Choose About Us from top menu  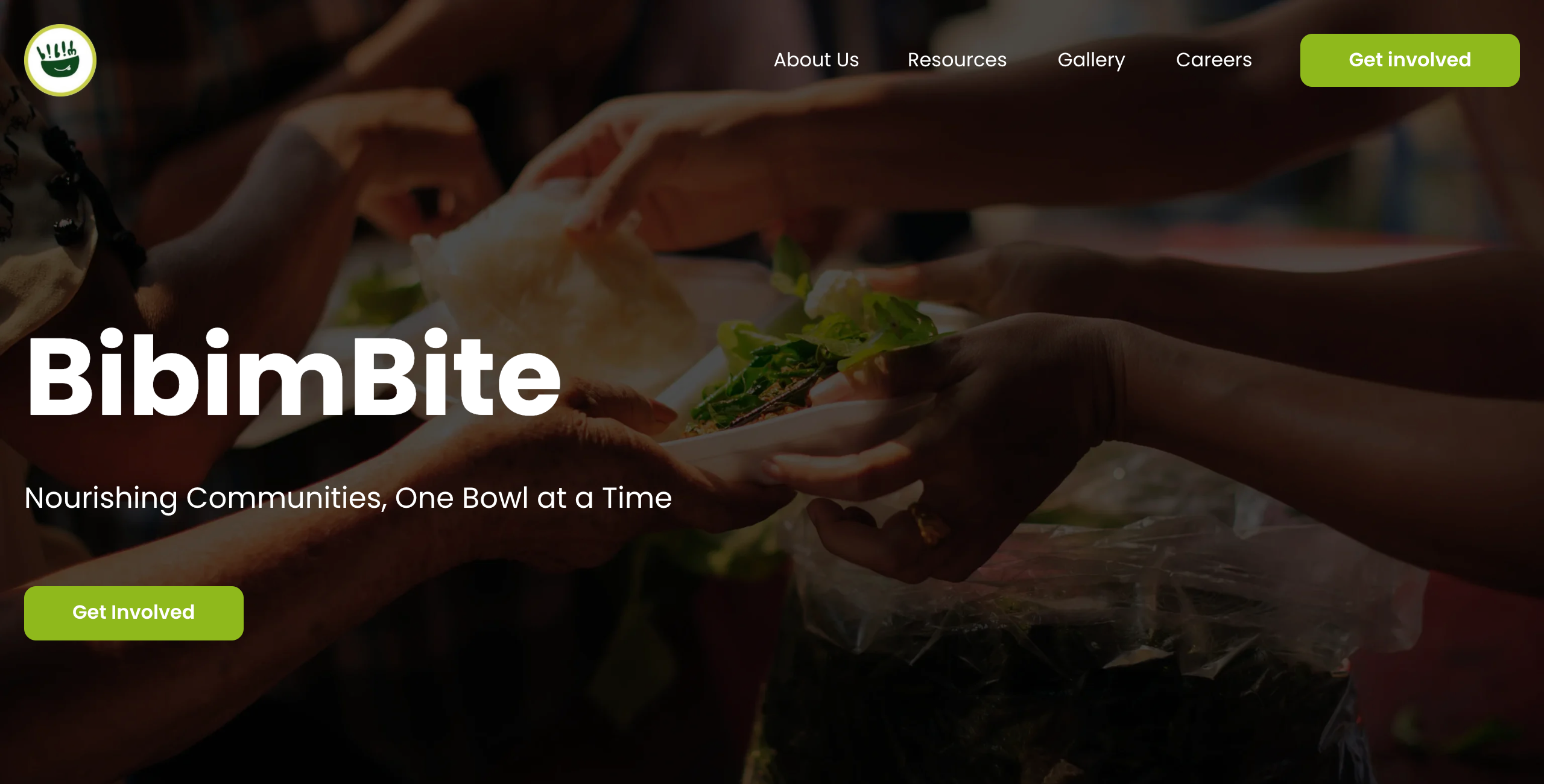[816, 60]
